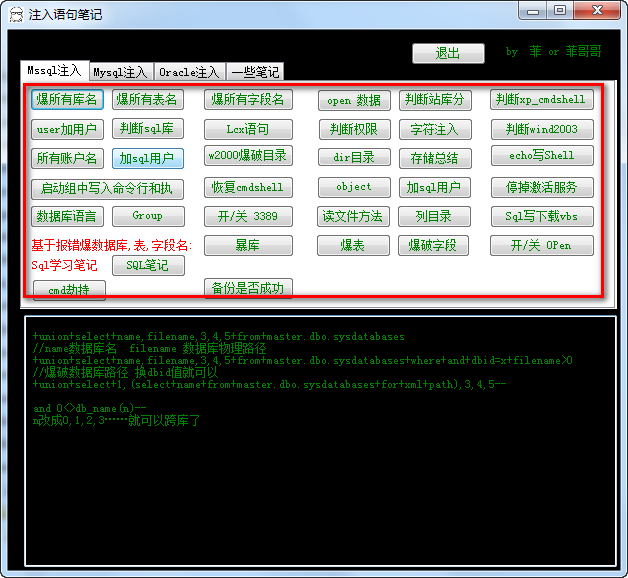628x578 pixels.
Task: Click the line '//爆破数据库路径 换dbid值就可以'
Action: coord(125,373)
